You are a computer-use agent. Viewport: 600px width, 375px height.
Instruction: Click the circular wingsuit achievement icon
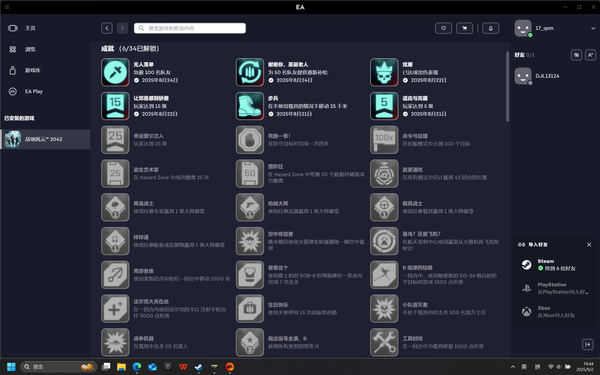tap(384, 241)
